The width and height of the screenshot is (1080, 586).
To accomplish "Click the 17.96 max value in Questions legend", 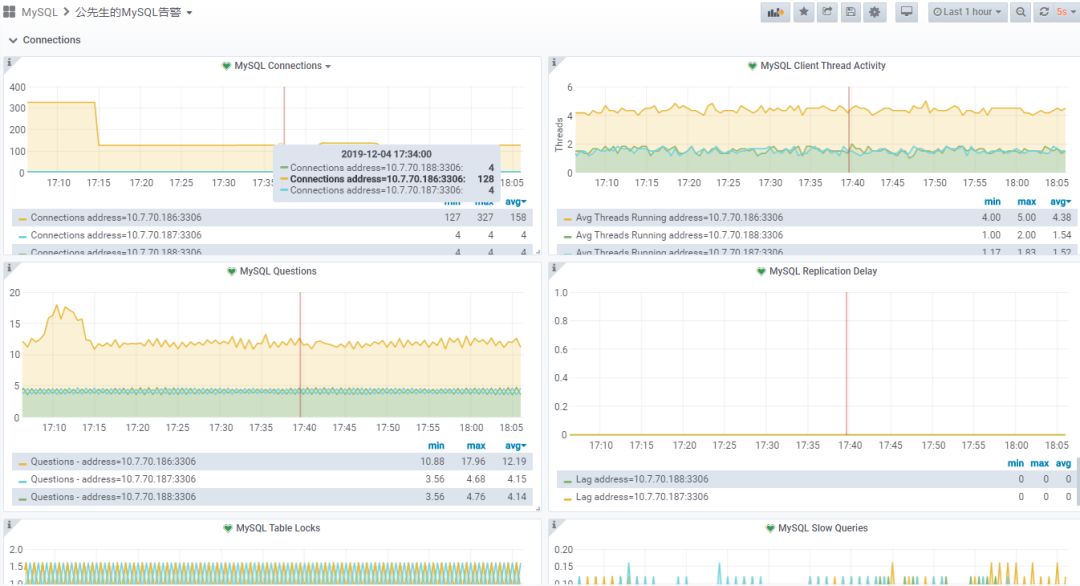I will [x=473, y=461].
